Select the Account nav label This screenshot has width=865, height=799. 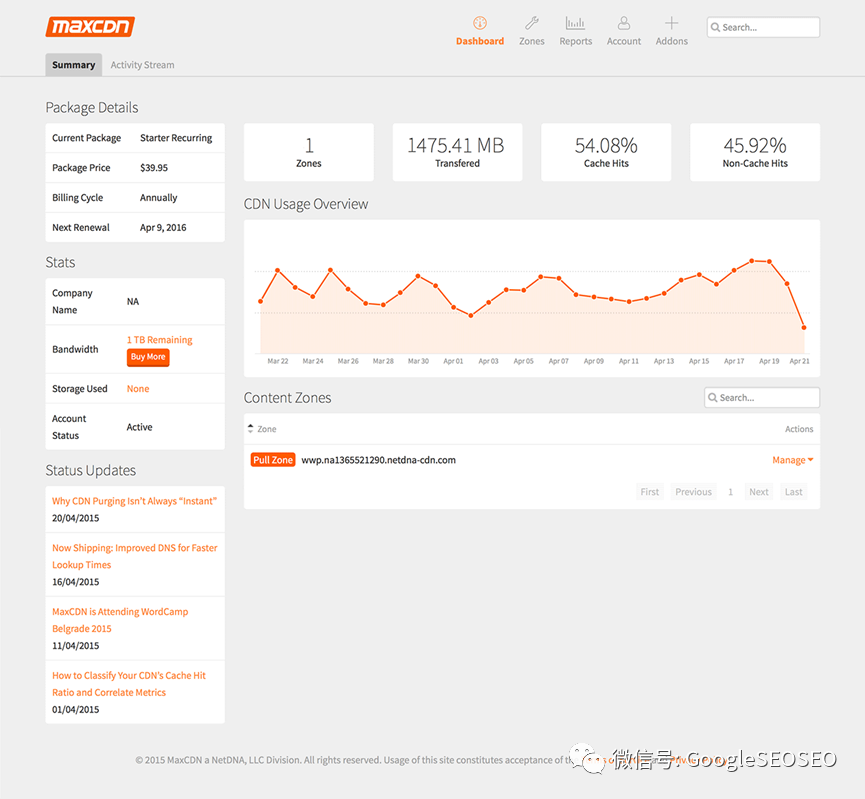pos(624,41)
